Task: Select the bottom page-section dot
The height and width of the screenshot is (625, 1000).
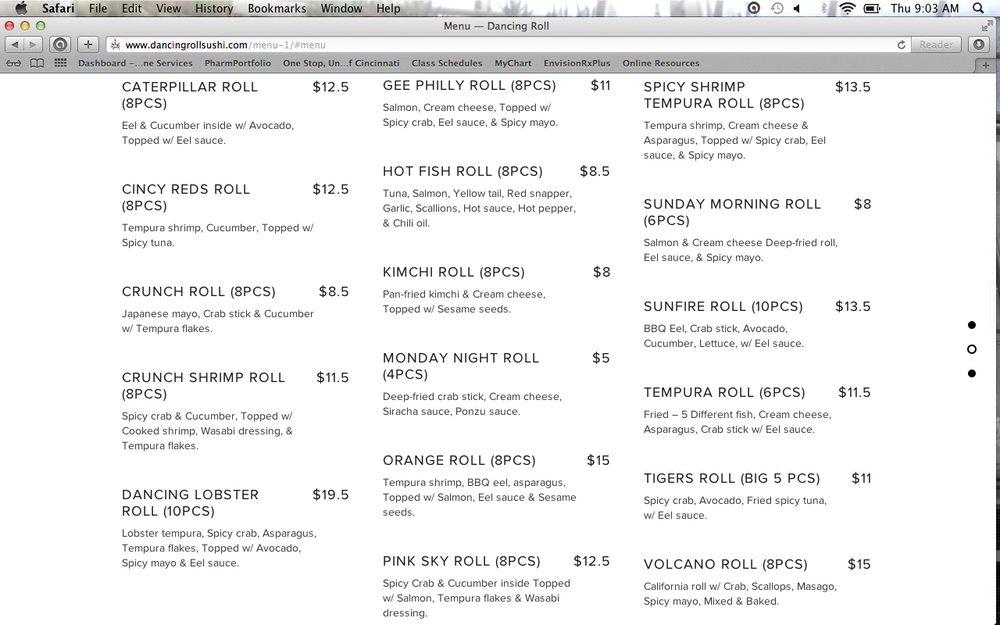Action: pos(971,373)
